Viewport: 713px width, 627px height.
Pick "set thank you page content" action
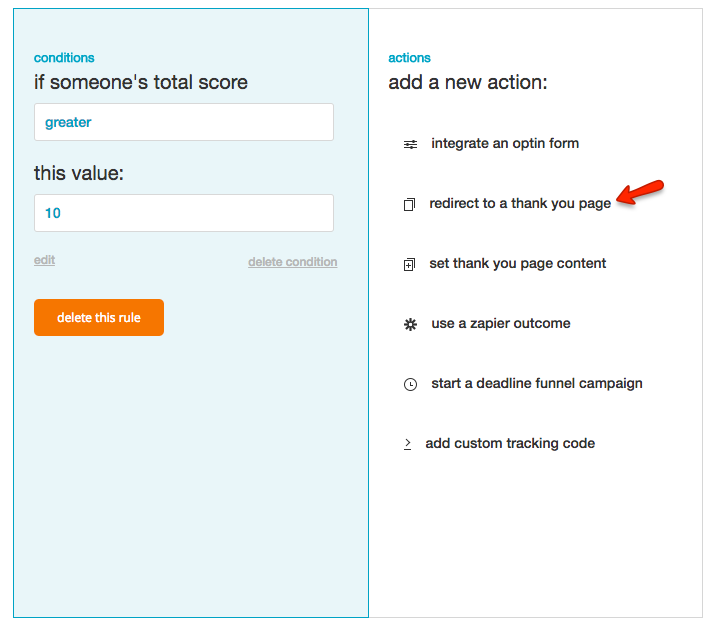(518, 263)
